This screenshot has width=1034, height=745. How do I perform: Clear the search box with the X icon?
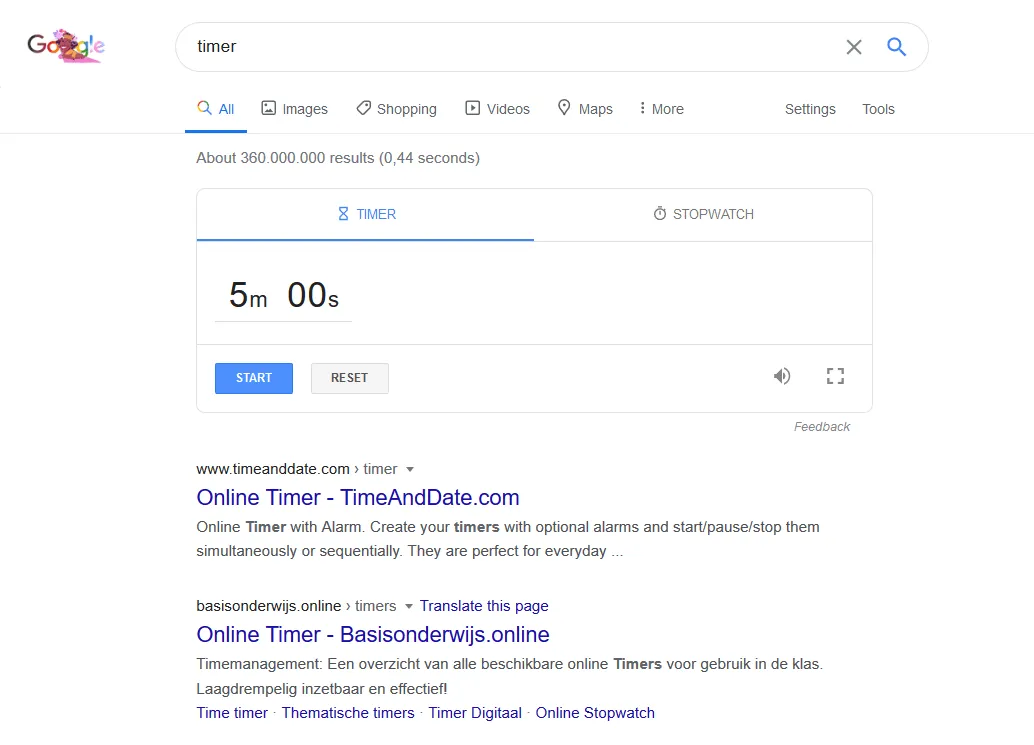[854, 47]
